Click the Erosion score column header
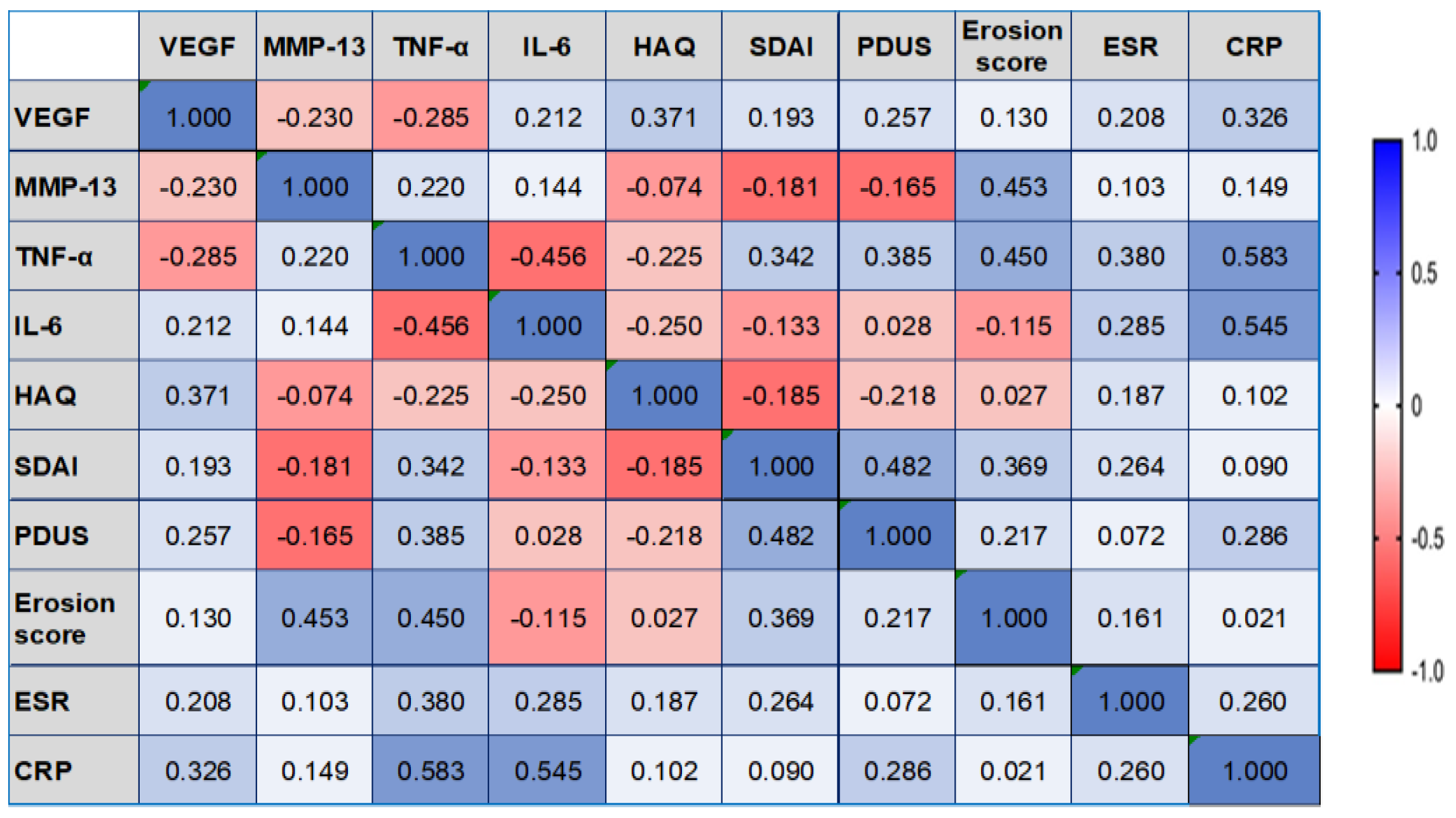This screenshot has width=1456, height=818. 1012,46
